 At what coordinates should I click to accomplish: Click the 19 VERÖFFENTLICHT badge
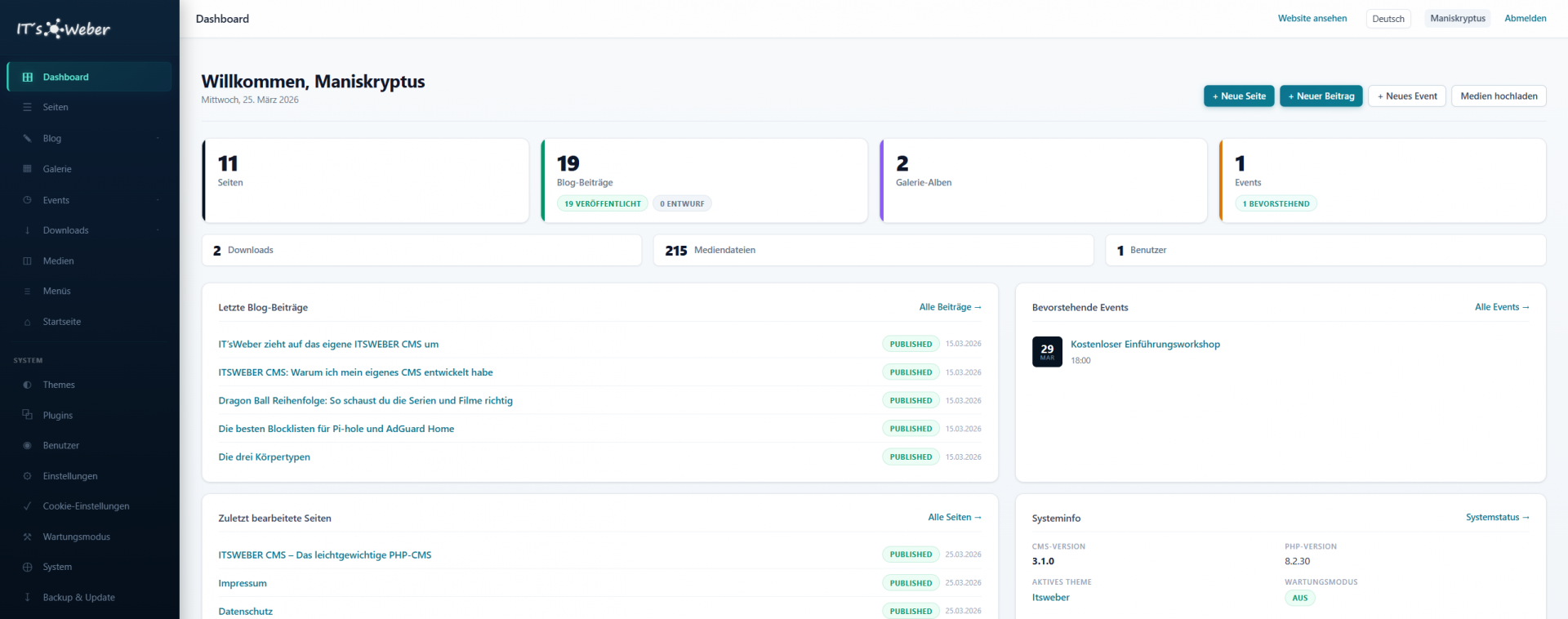pyautogui.click(x=603, y=203)
